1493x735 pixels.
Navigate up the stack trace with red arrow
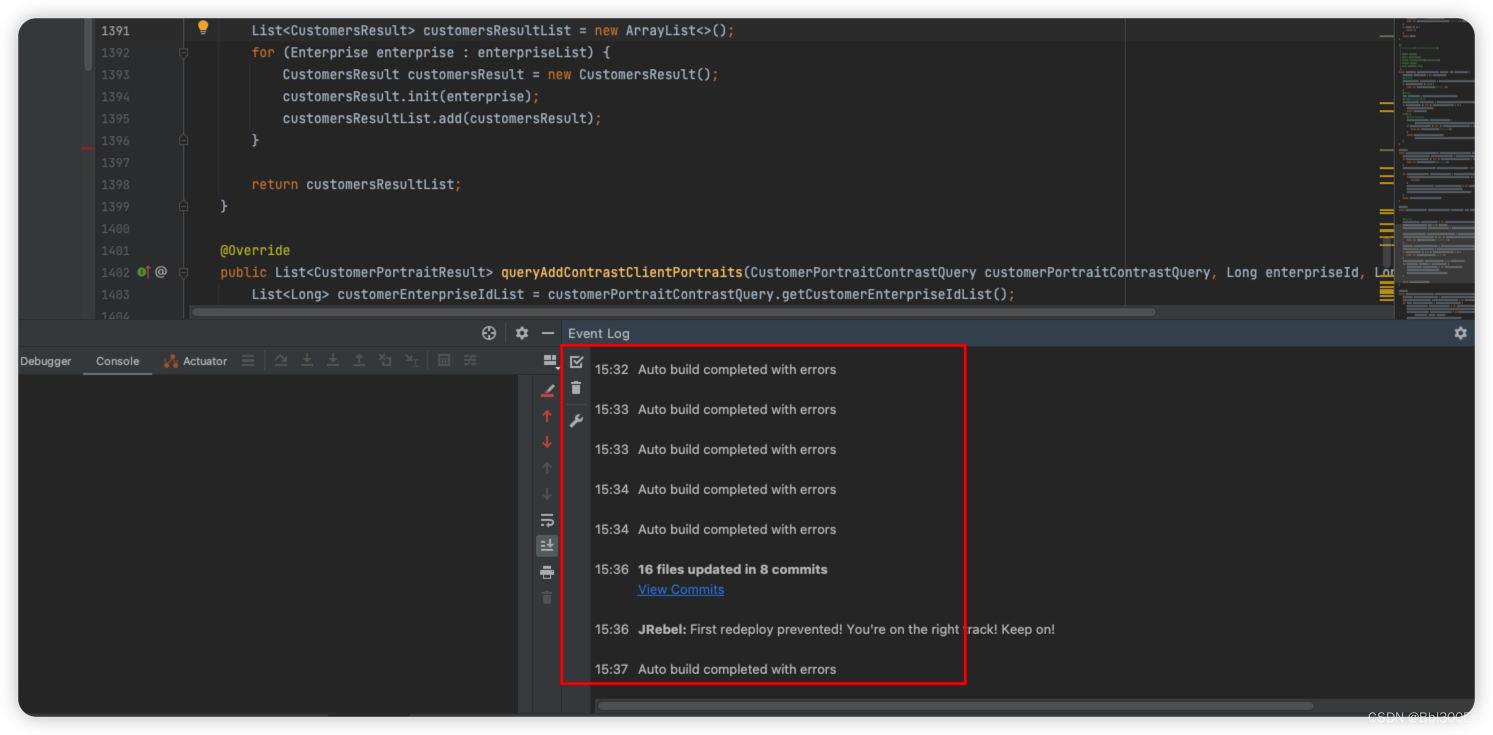coord(547,416)
